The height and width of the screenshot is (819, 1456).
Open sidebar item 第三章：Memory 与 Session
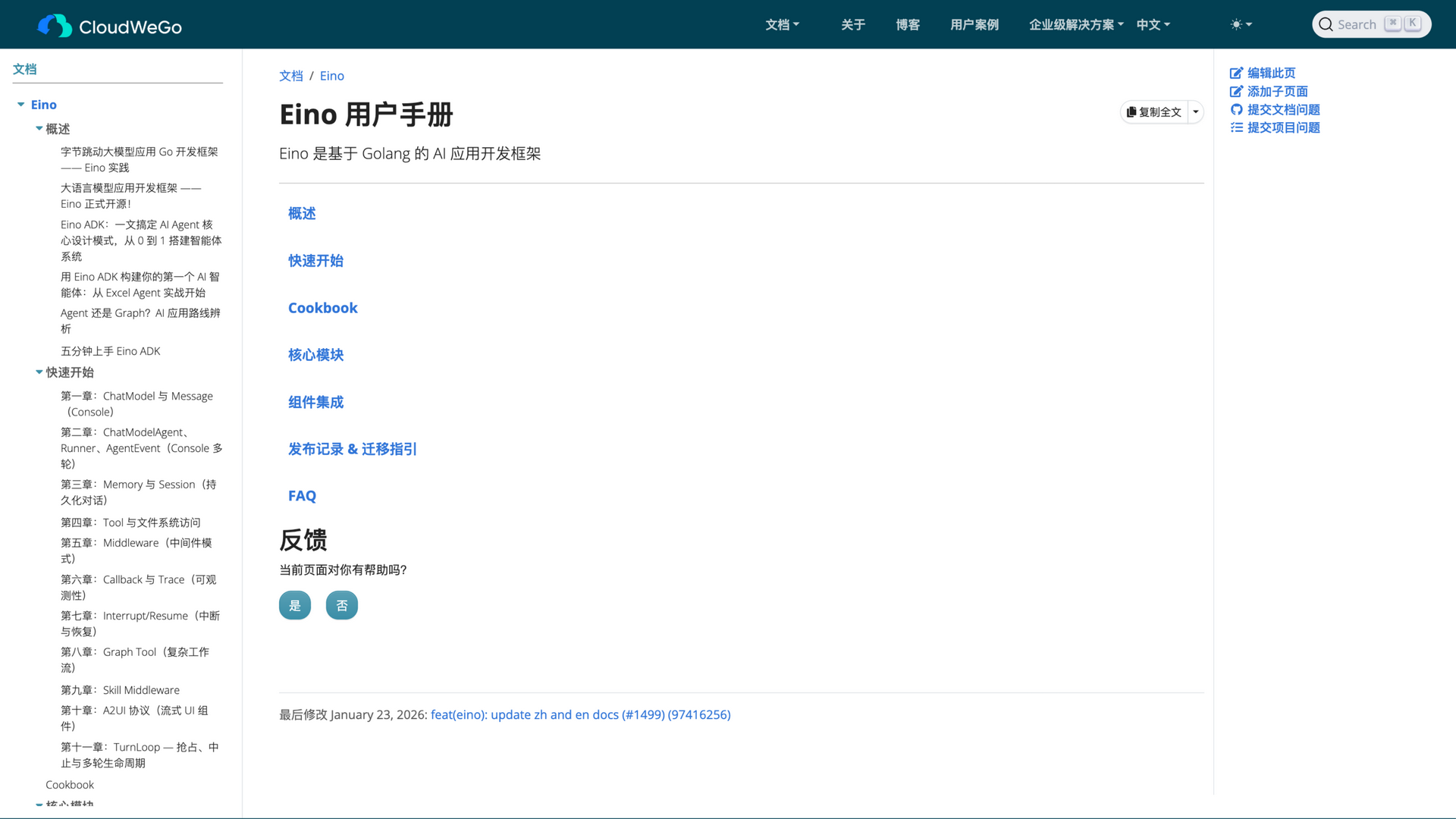[x=139, y=492]
